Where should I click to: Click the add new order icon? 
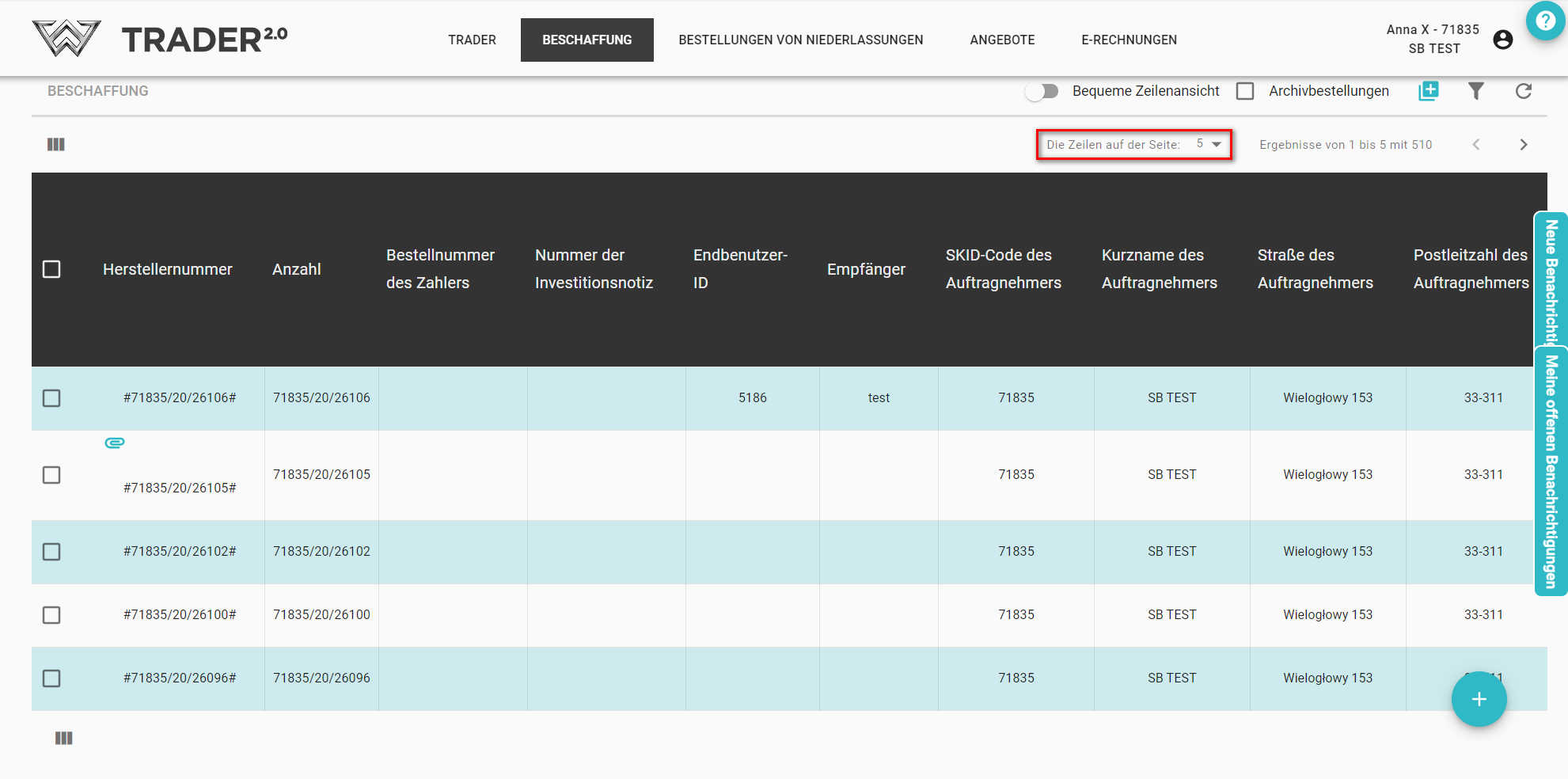point(1429,91)
